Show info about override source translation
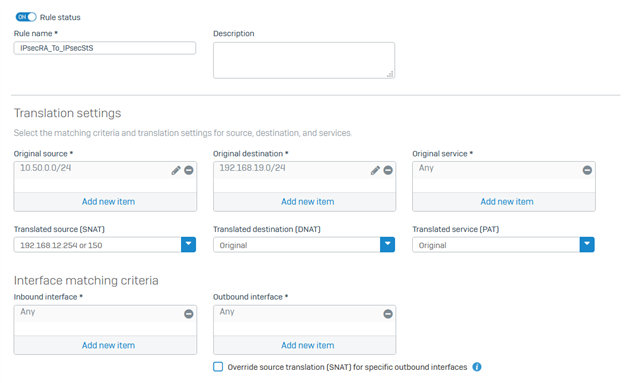 pos(477,367)
